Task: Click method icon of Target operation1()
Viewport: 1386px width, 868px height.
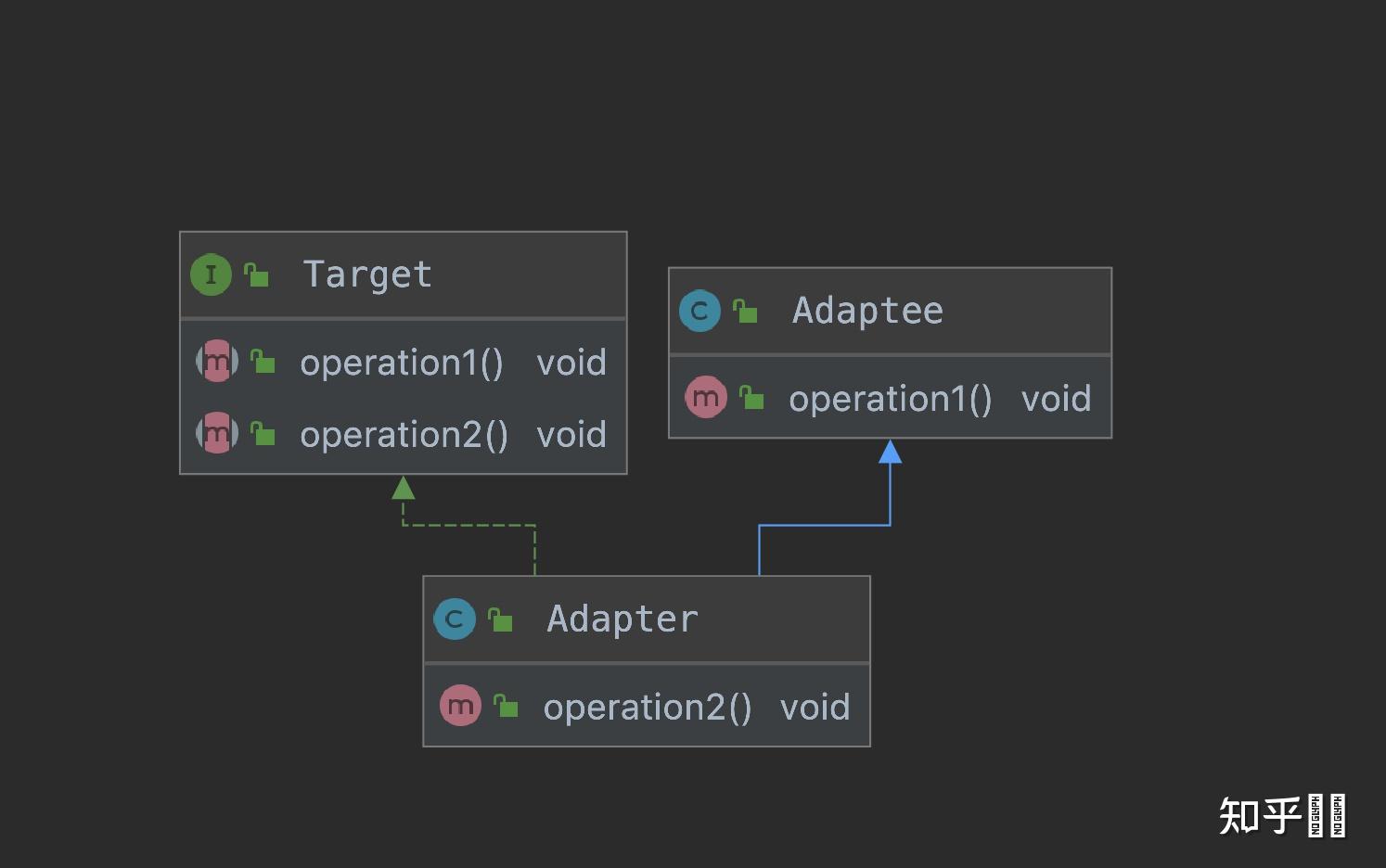Action: point(217,362)
